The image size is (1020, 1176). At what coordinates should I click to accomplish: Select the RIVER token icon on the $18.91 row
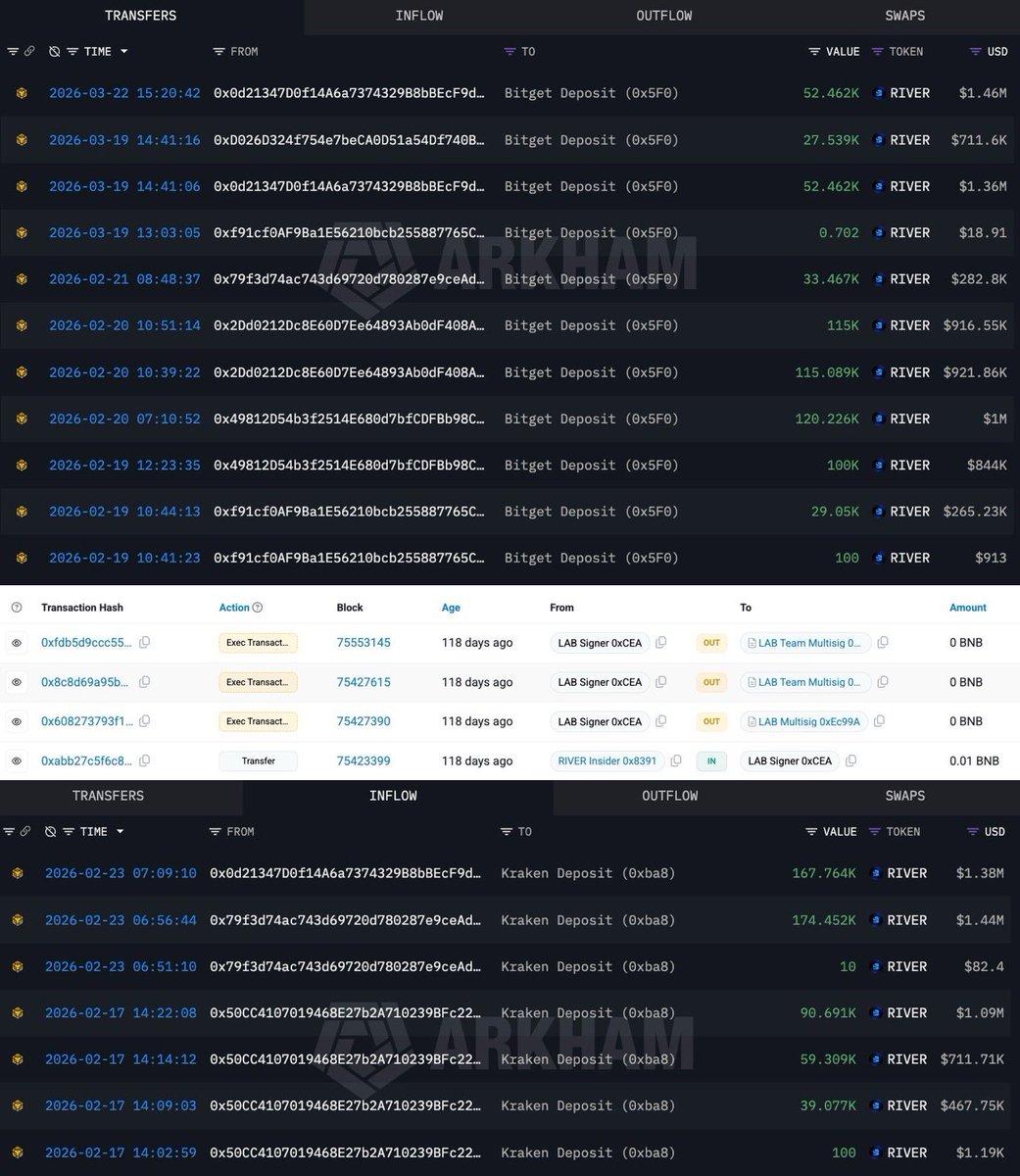coord(879,233)
